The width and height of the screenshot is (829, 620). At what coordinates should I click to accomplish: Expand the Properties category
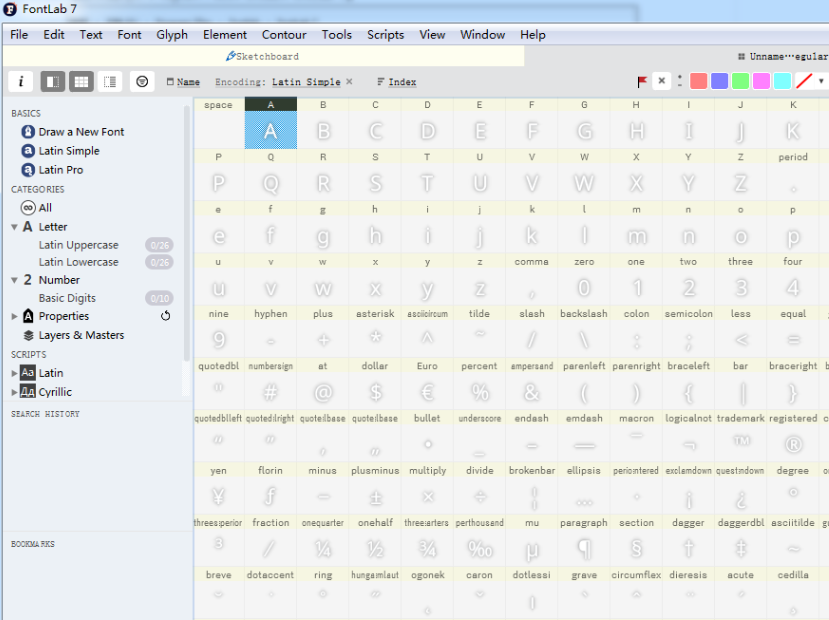pyautogui.click(x=14, y=316)
